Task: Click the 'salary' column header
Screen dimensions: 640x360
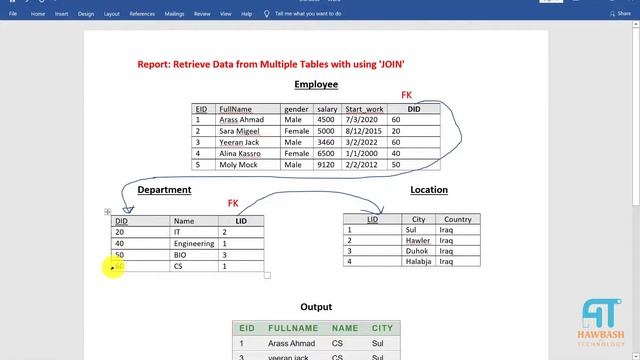Action: point(327,109)
